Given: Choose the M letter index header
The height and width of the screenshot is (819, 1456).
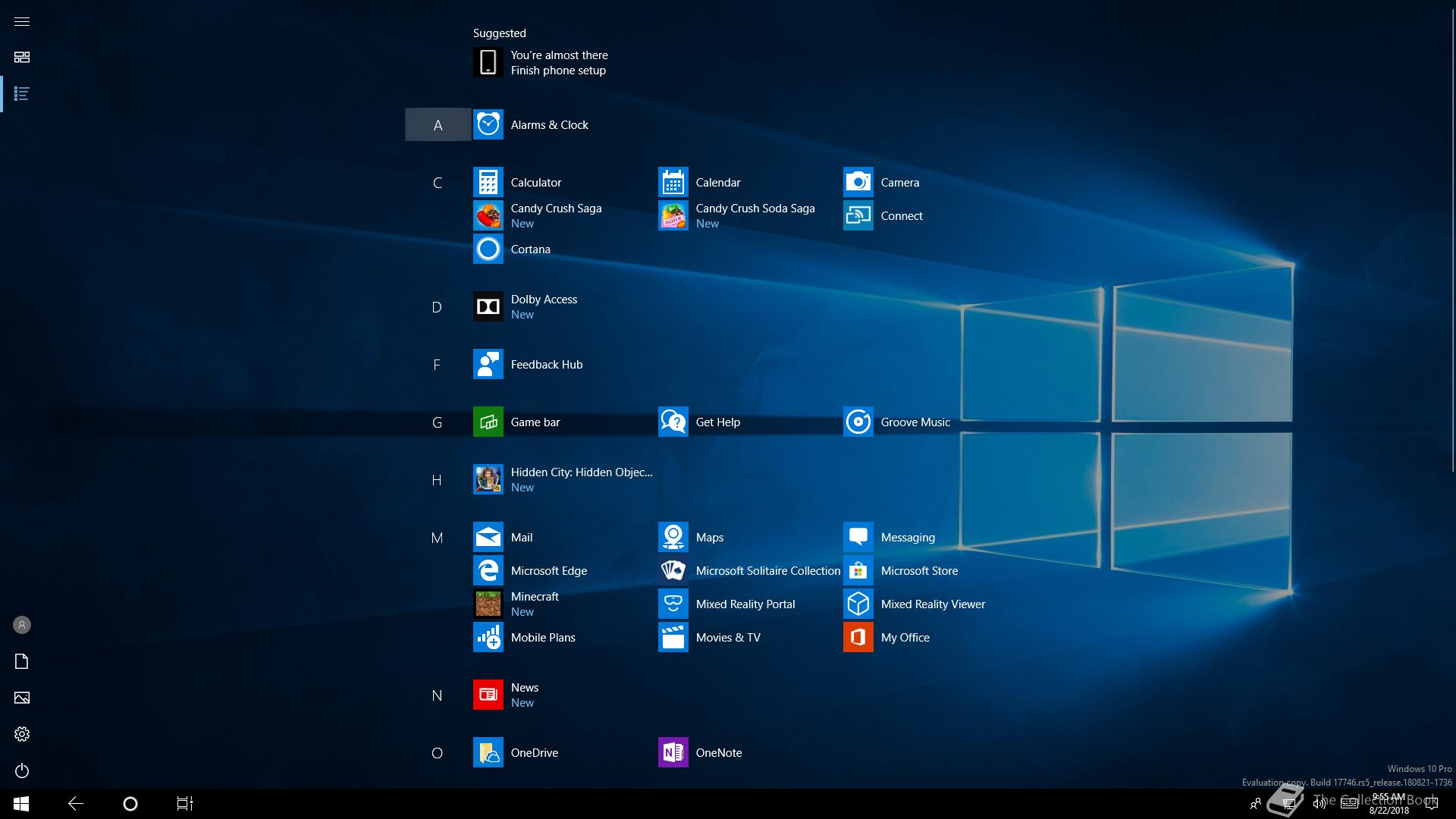Looking at the screenshot, I should click(437, 538).
